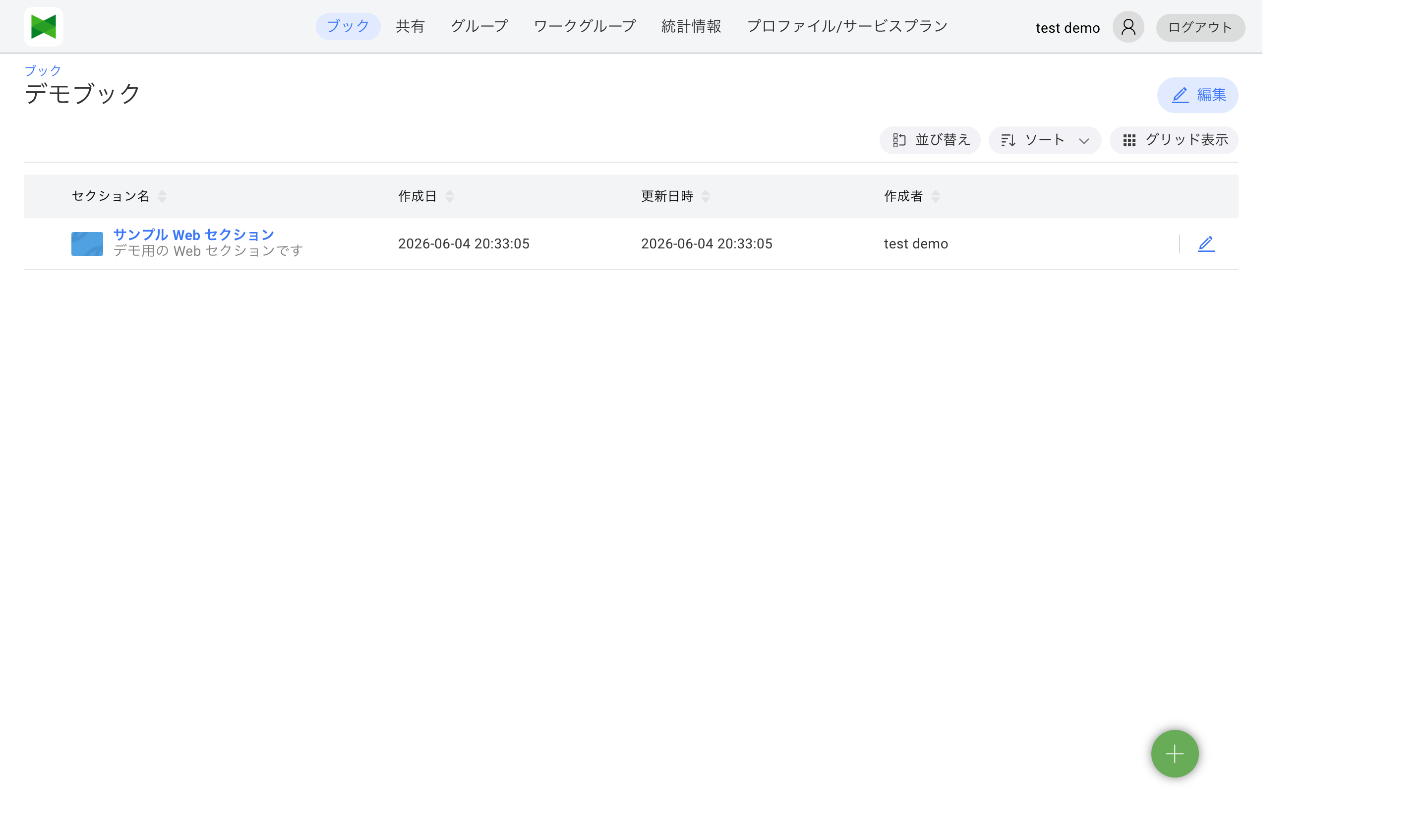1427x840 pixels.
Task: Open the 共有 tab
Action: tap(410, 26)
